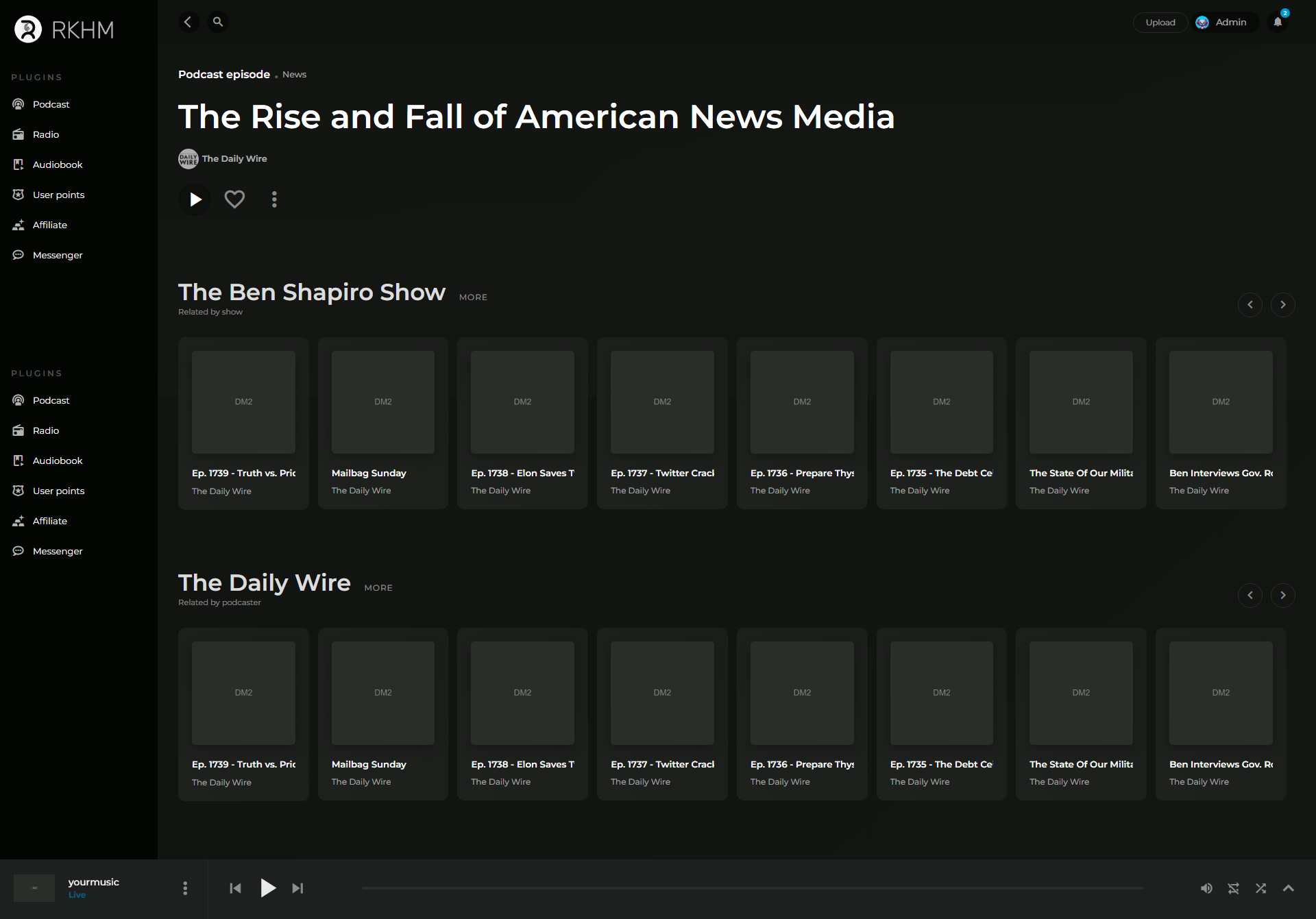Open Audiobook in the top sidebar

coord(58,164)
